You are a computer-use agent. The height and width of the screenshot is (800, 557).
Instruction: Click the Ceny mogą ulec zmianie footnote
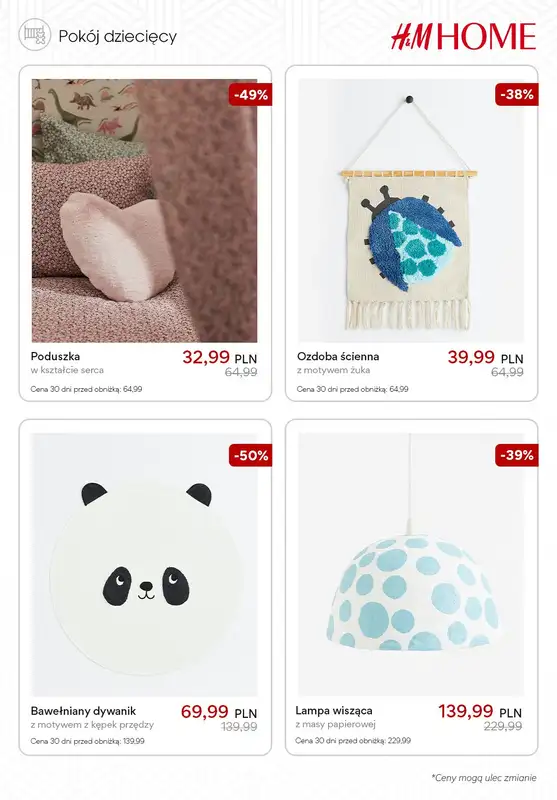484,778
